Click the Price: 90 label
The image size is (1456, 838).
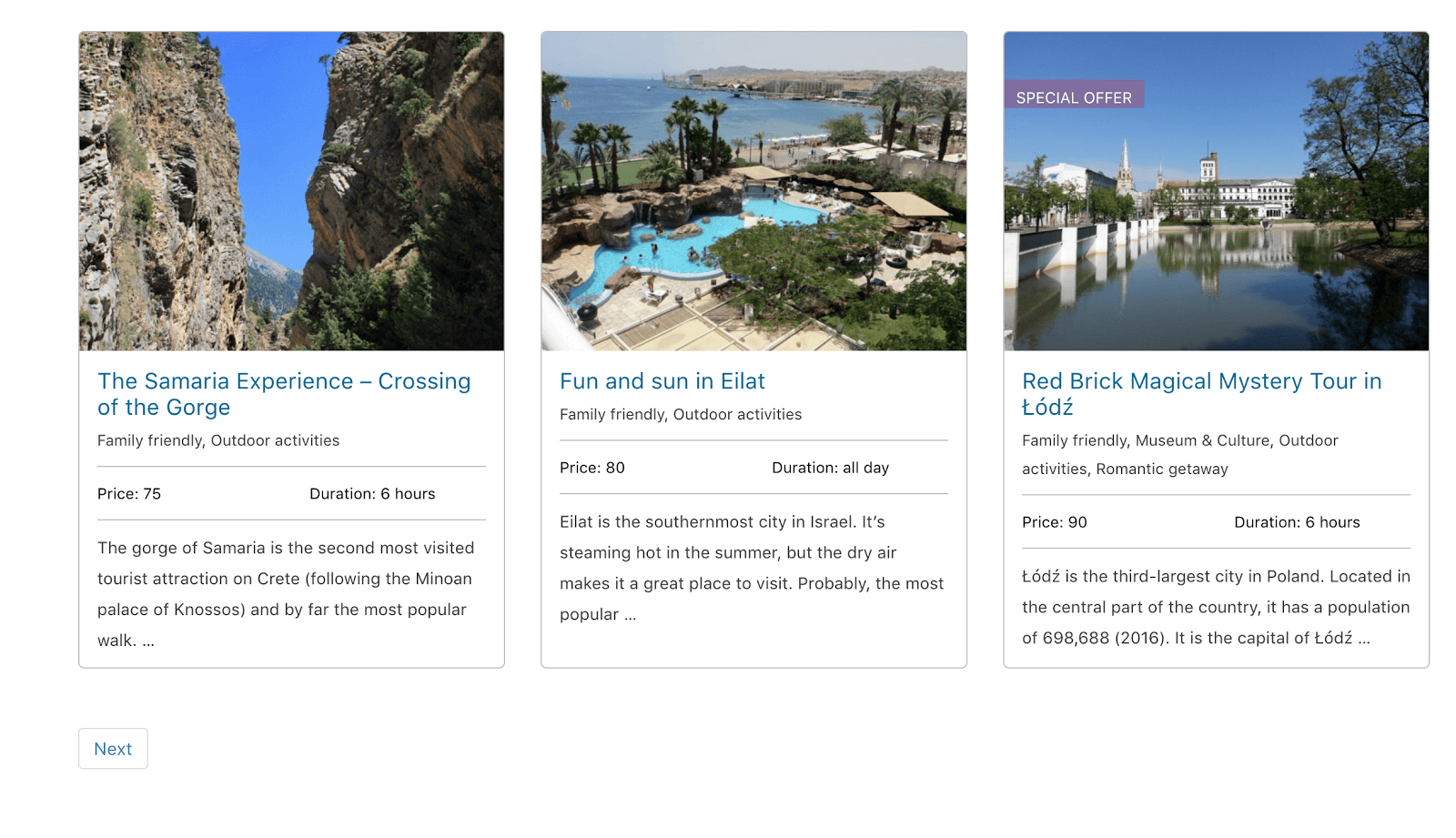[x=1055, y=522]
